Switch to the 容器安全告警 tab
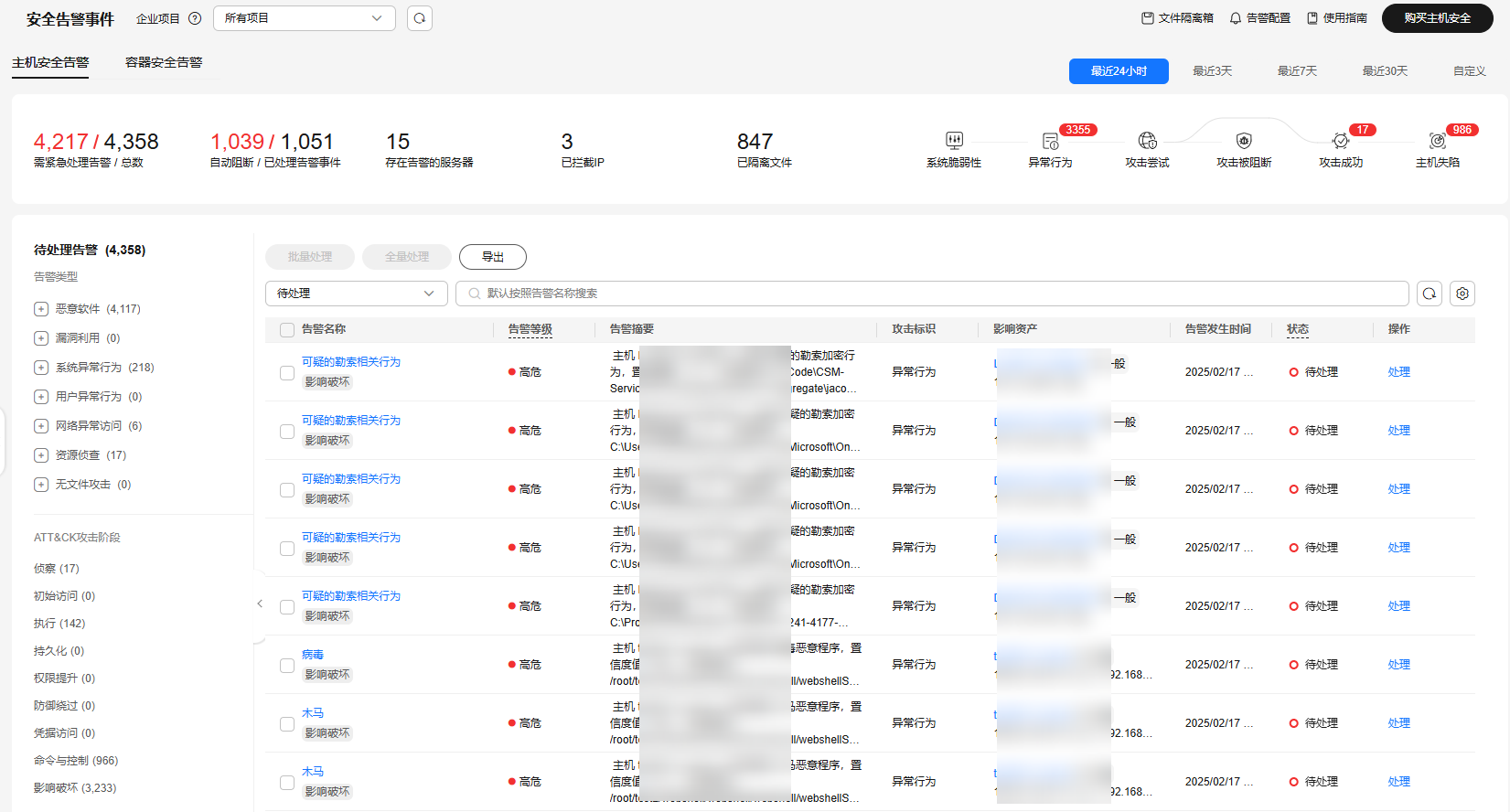This screenshot has height=812, width=1510. pyautogui.click(x=164, y=62)
